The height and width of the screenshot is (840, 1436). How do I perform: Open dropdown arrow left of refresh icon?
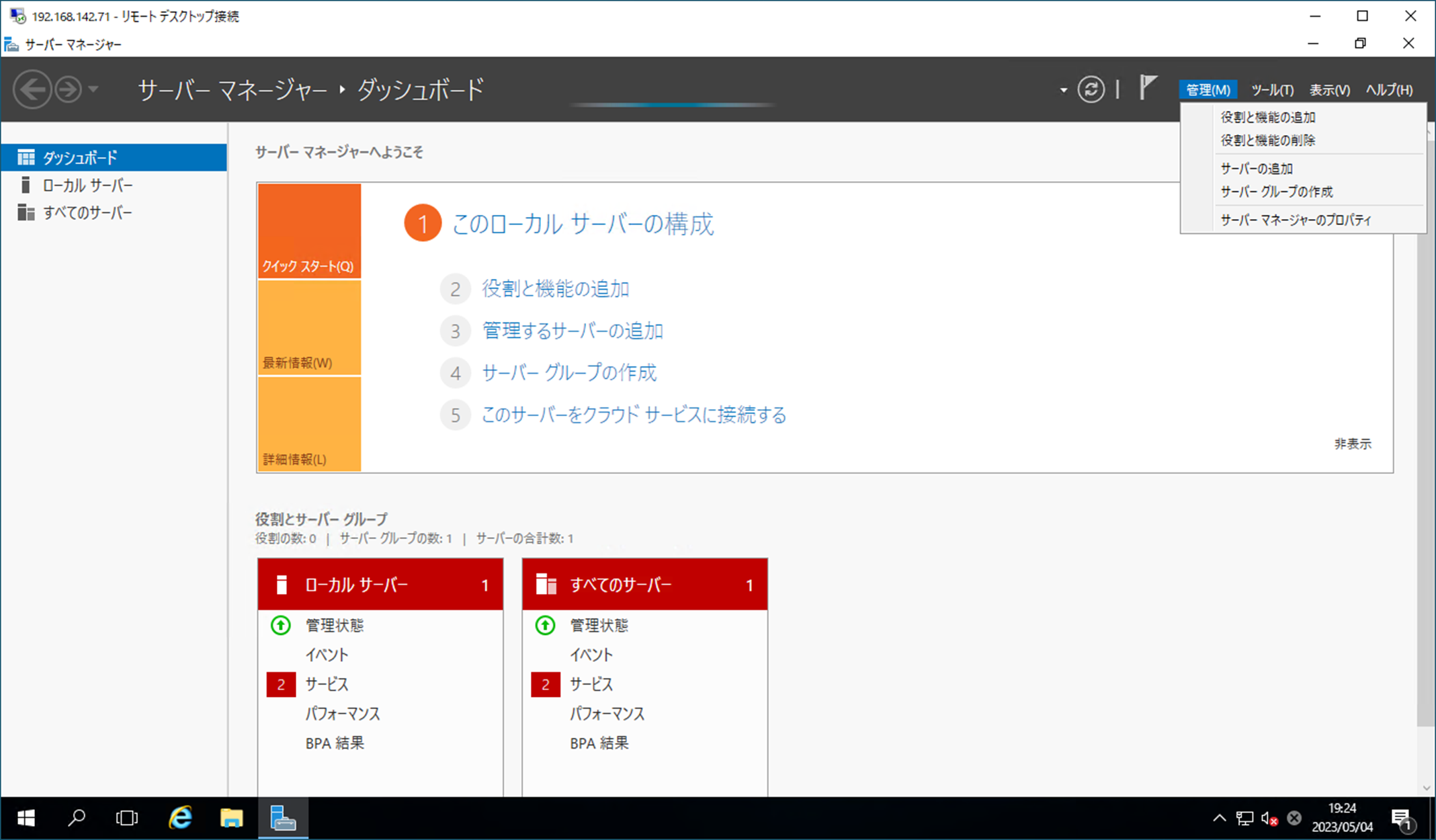(x=1063, y=90)
